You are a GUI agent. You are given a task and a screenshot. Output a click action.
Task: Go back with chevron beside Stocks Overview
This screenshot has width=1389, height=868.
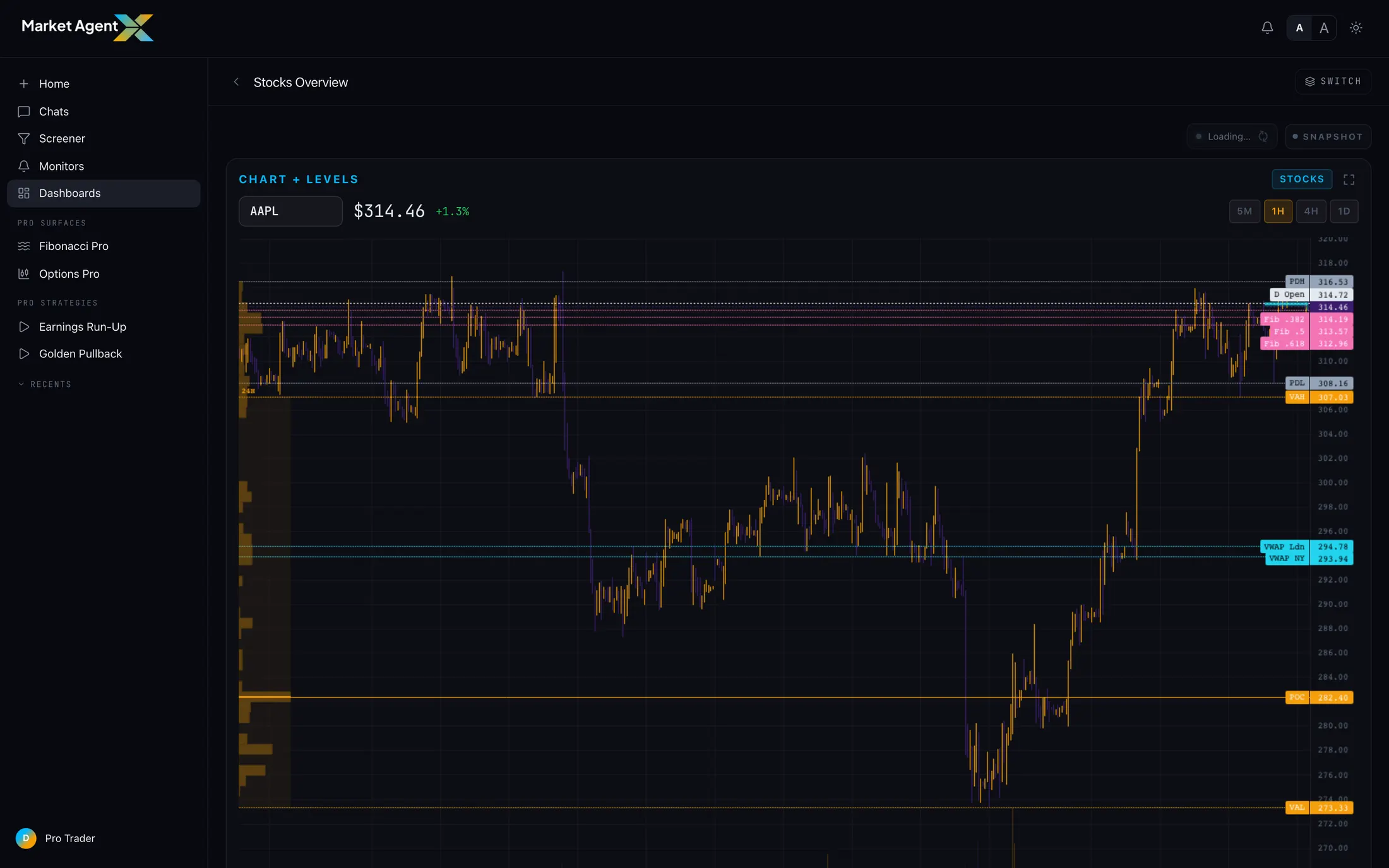[236, 82]
